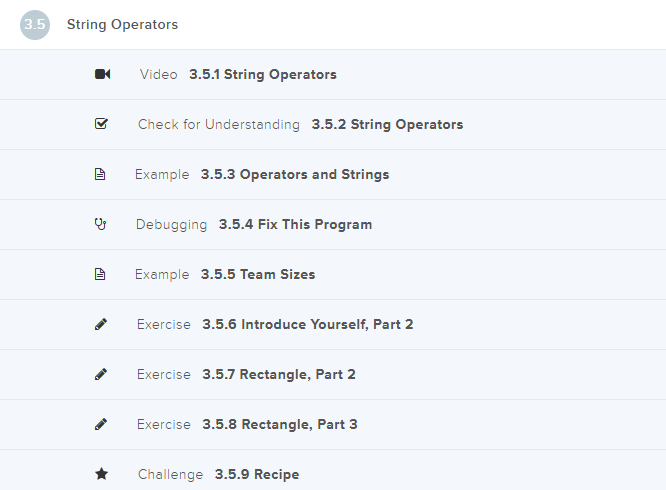This screenshot has width=666, height=490.
Task: Click the document icon for Operators and Strings
Action: point(100,175)
